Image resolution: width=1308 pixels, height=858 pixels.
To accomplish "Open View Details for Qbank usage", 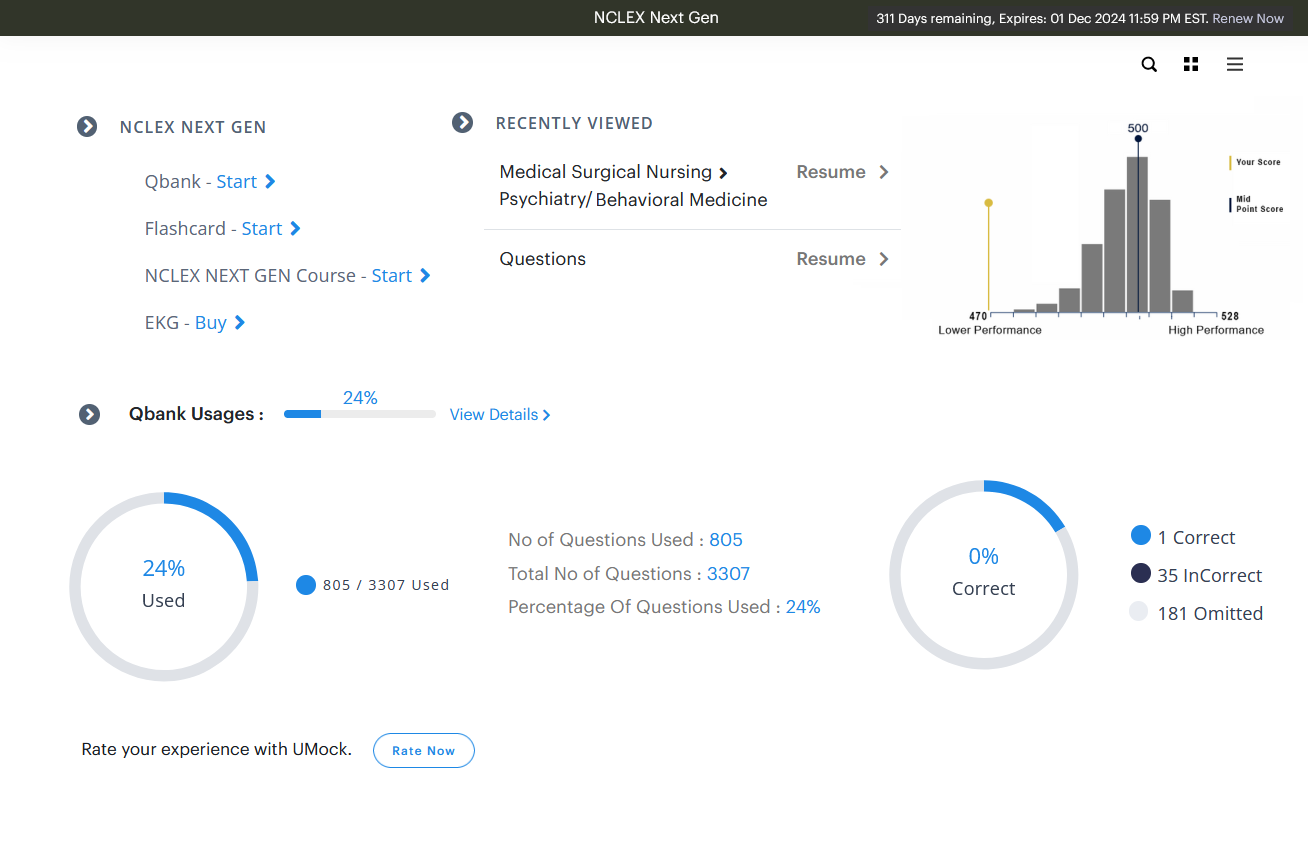I will 500,414.
